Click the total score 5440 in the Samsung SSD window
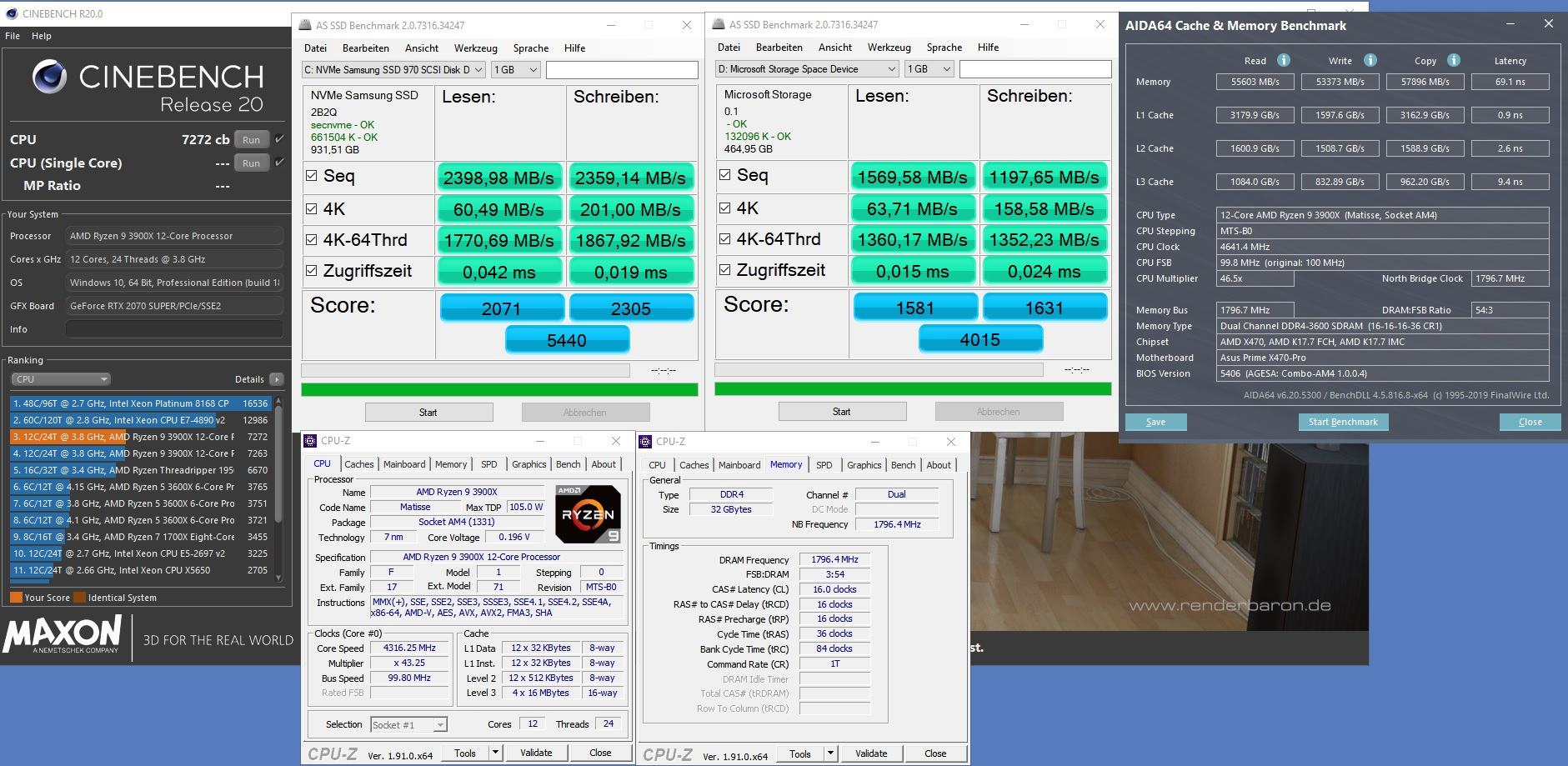The height and width of the screenshot is (766, 1568). pyautogui.click(x=567, y=340)
